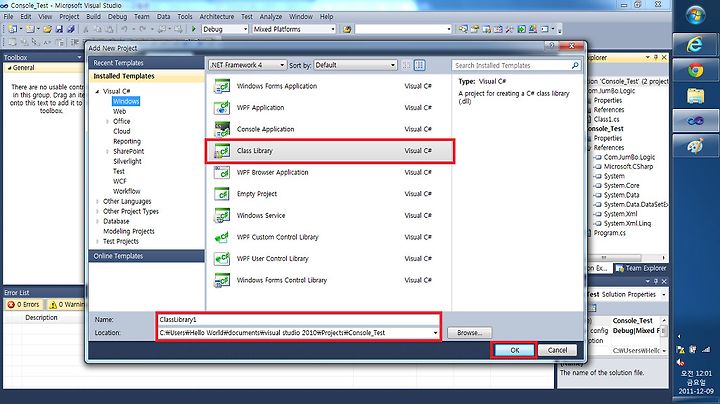This screenshot has height=404, width=720.
Task: Click the Help question mark in dialog title bar
Action: pyautogui.click(x=551, y=45)
